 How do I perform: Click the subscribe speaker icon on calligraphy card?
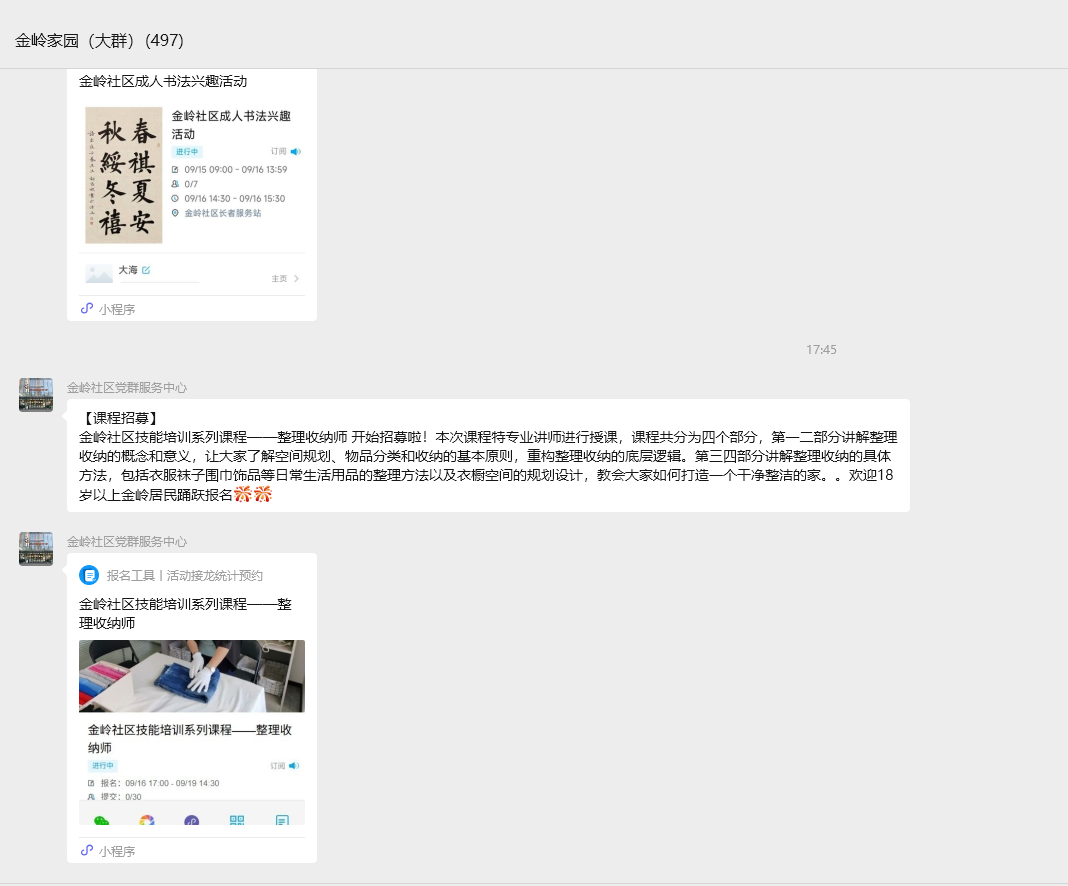click(x=295, y=152)
